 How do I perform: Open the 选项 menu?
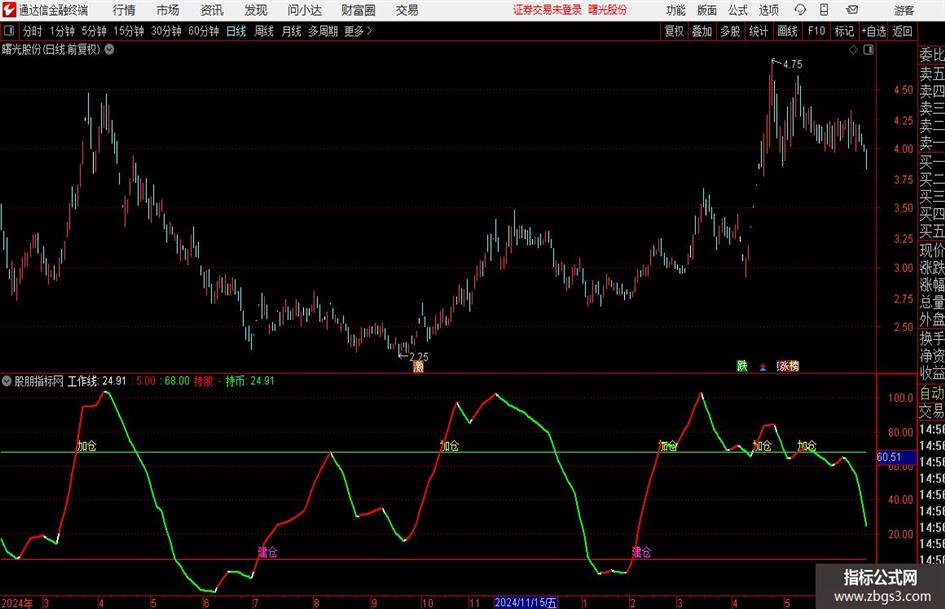pos(768,10)
